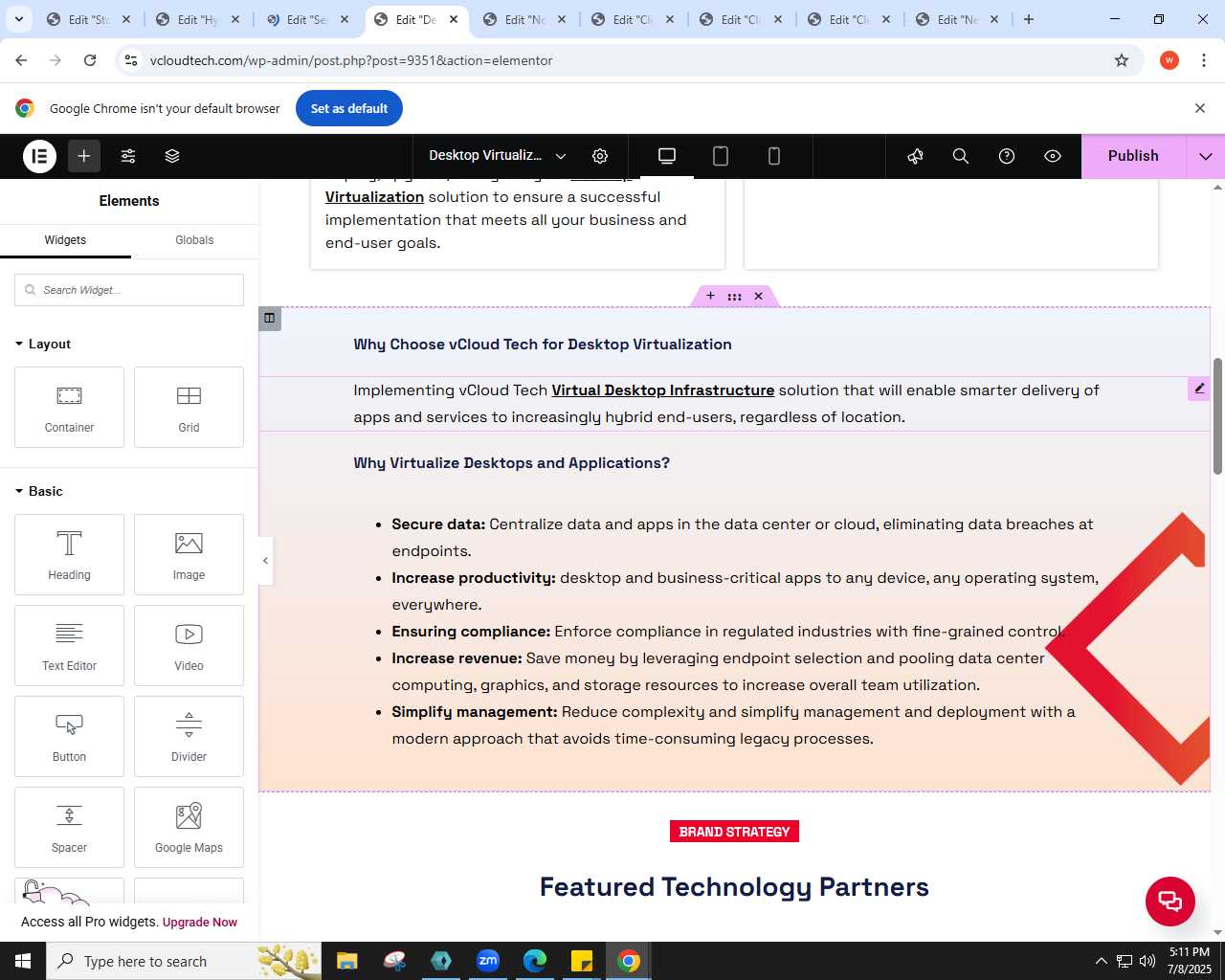
Task: Collapse the Basic section
Action: click(39, 491)
